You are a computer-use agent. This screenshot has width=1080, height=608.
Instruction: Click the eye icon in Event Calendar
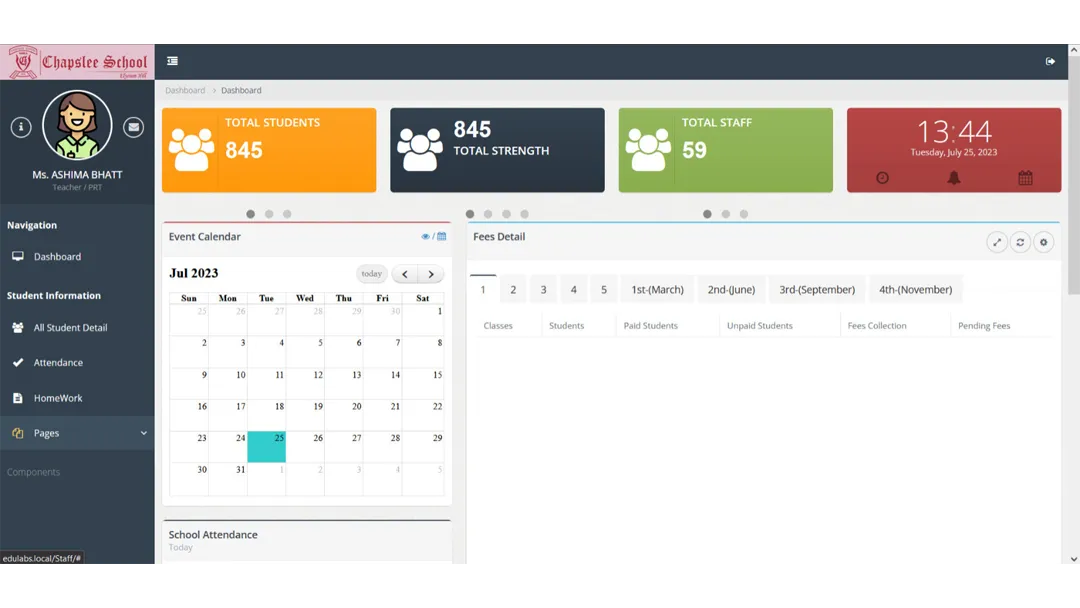425,236
